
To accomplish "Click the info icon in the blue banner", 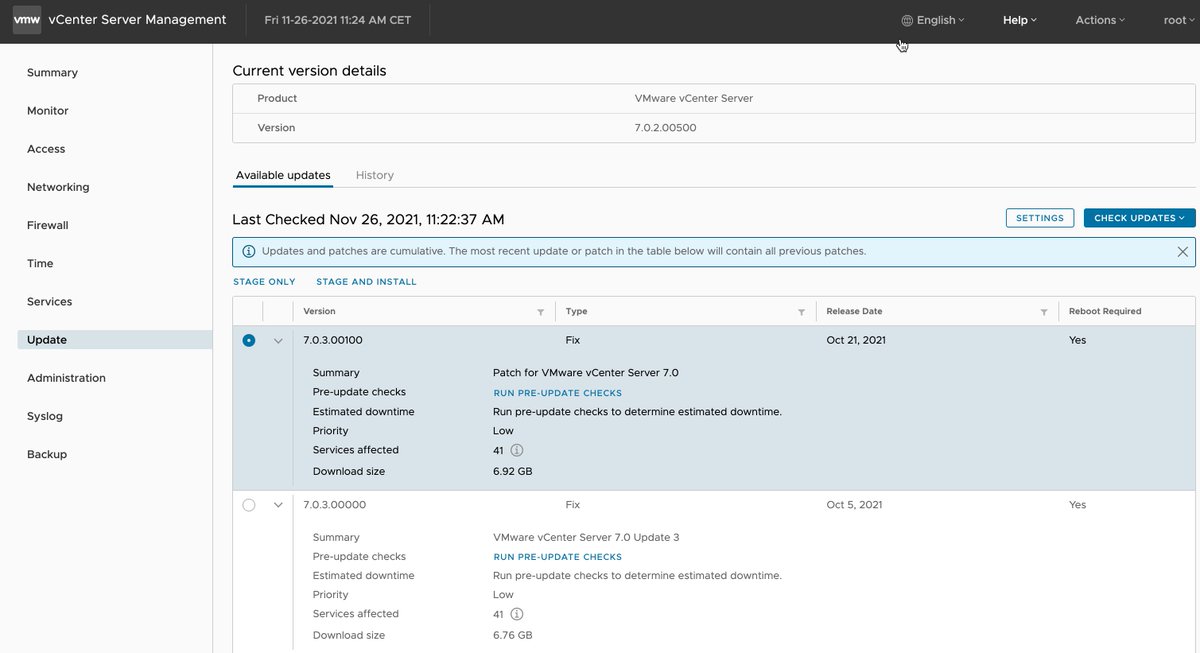I will click(249, 251).
